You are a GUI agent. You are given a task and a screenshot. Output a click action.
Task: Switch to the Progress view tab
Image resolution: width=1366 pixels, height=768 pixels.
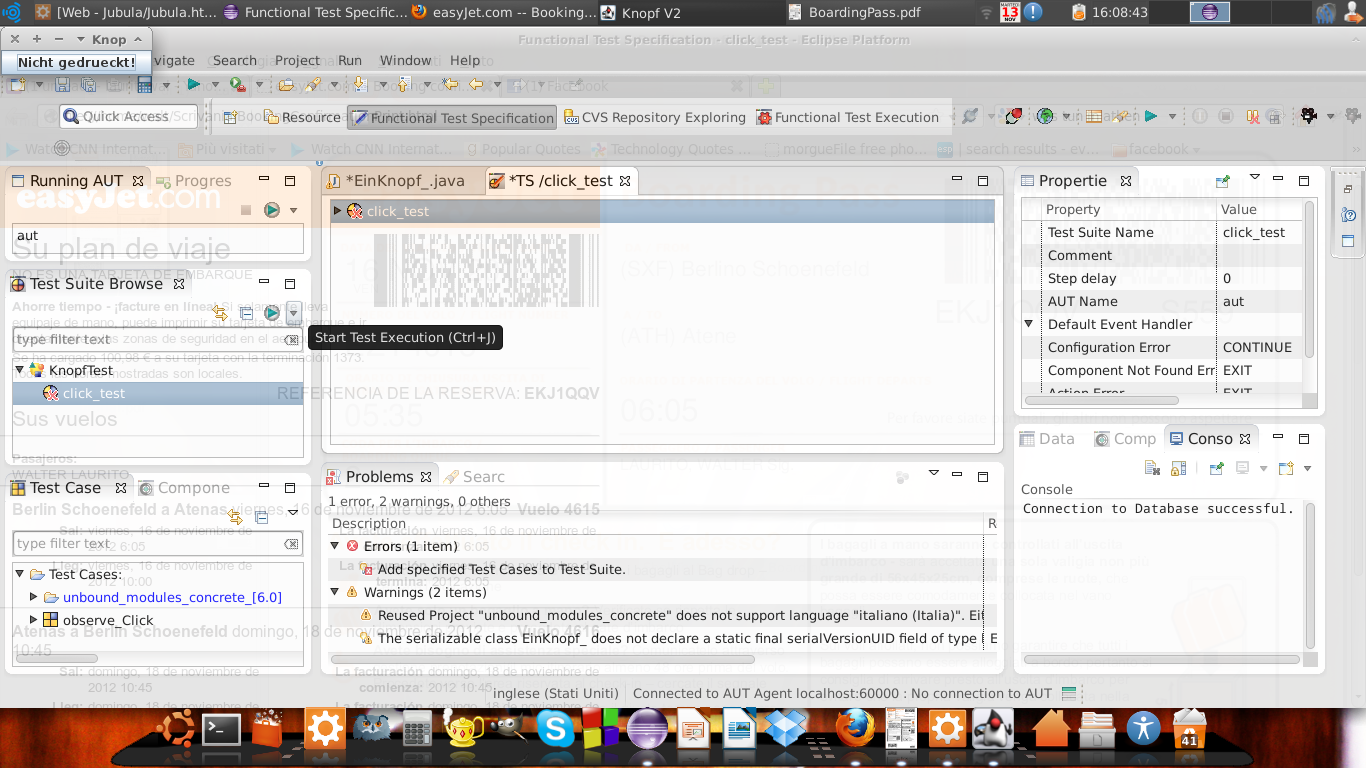point(194,181)
